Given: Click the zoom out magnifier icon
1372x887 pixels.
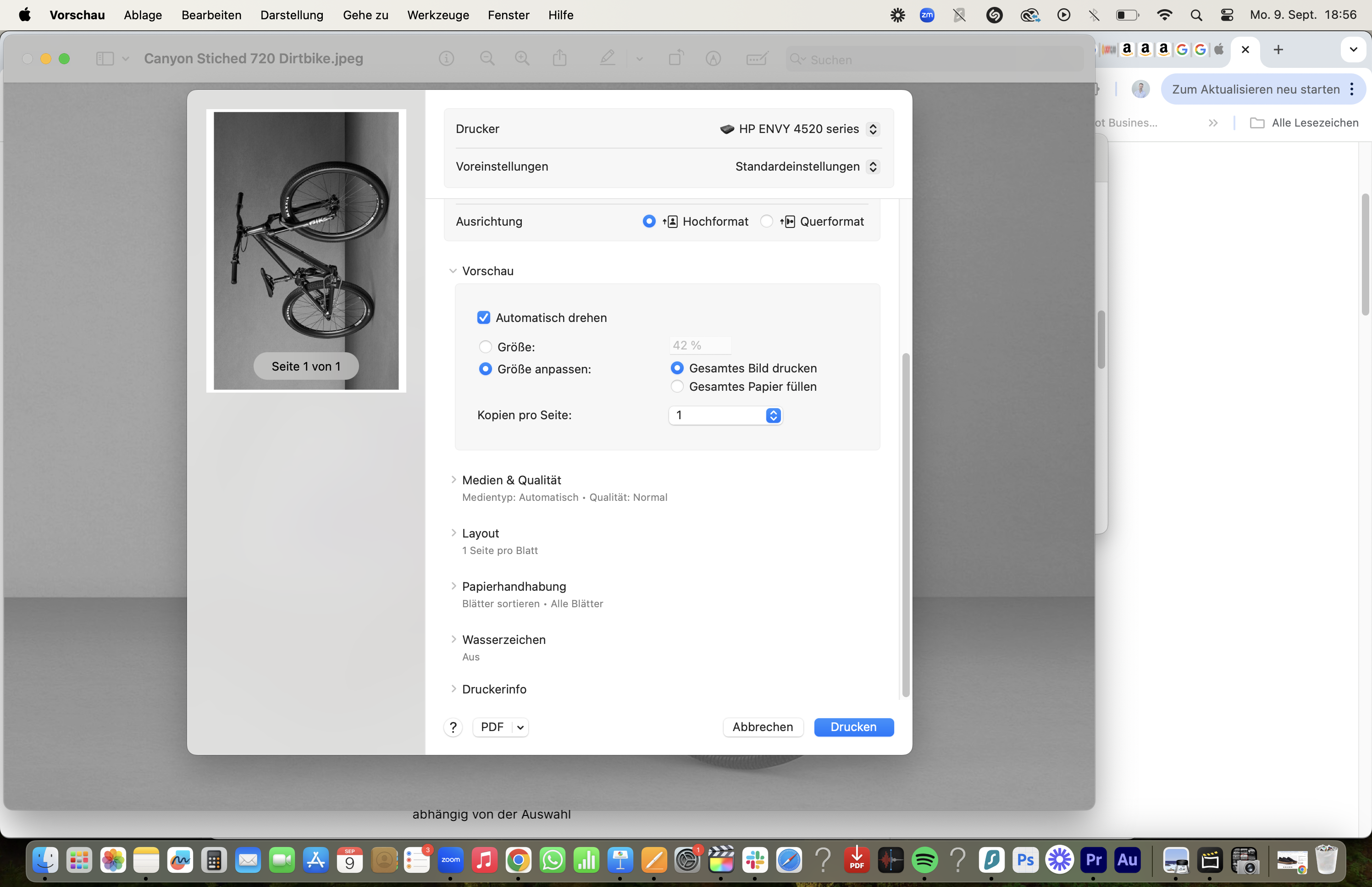Looking at the screenshot, I should tap(487, 58).
